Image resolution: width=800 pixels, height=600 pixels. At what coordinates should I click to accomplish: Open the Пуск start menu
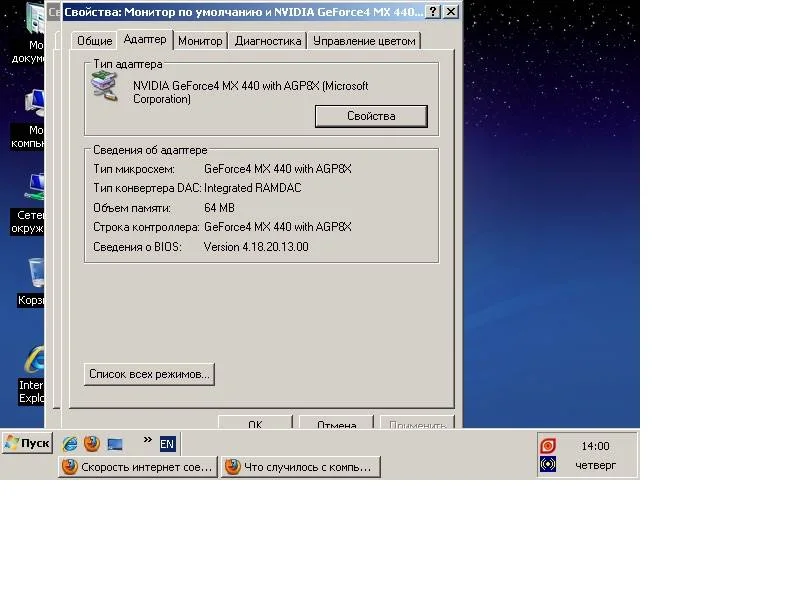[27, 443]
